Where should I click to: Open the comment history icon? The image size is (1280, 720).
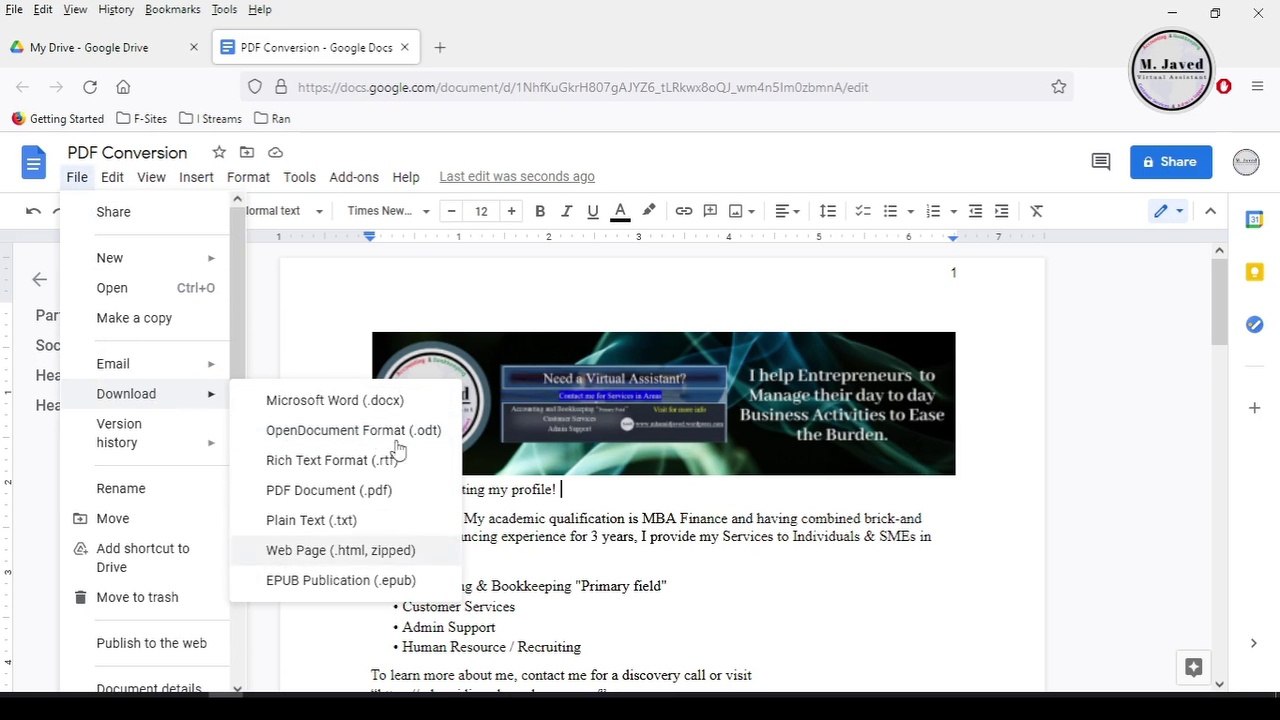[x=1101, y=162]
